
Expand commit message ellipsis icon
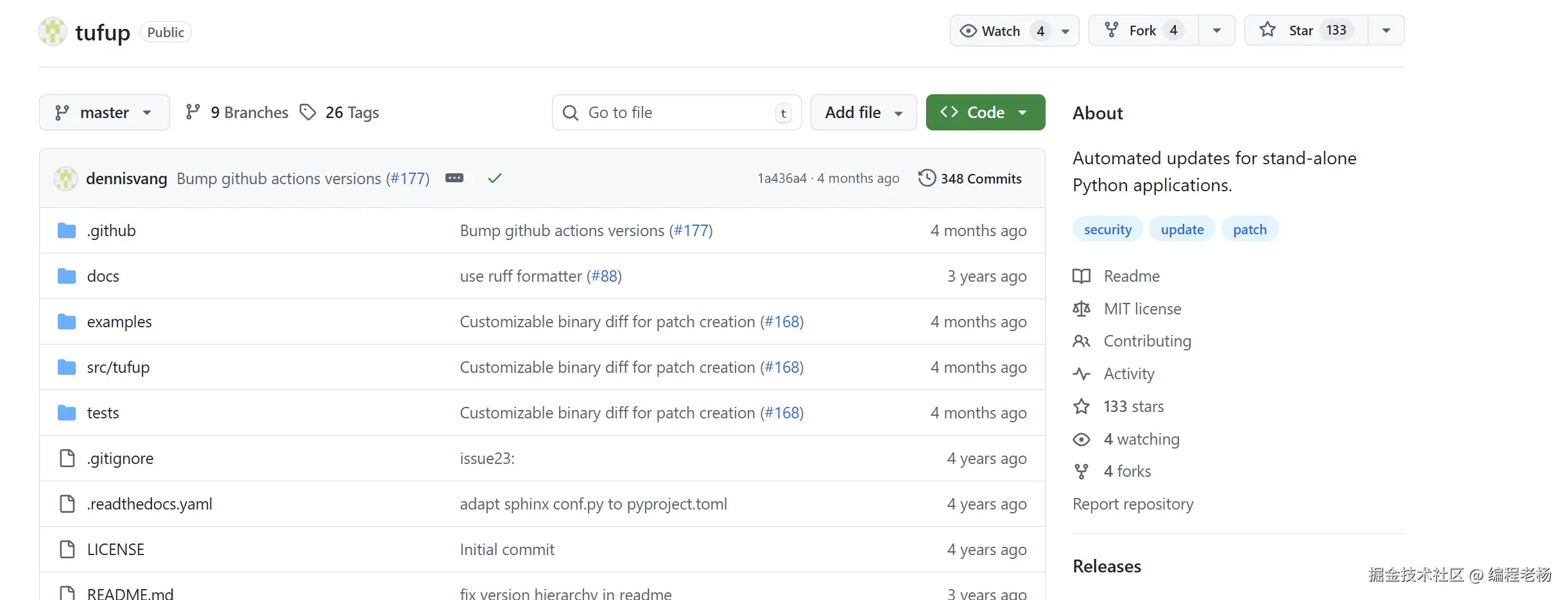pos(454,178)
